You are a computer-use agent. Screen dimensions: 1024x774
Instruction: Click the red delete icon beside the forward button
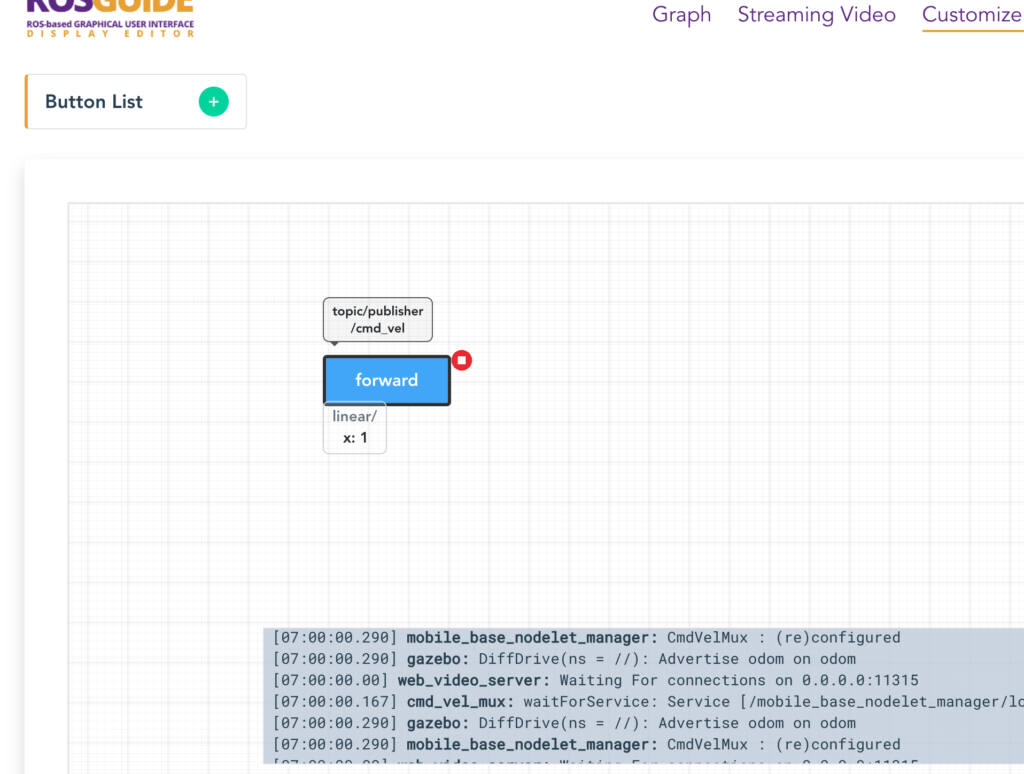coord(461,360)
